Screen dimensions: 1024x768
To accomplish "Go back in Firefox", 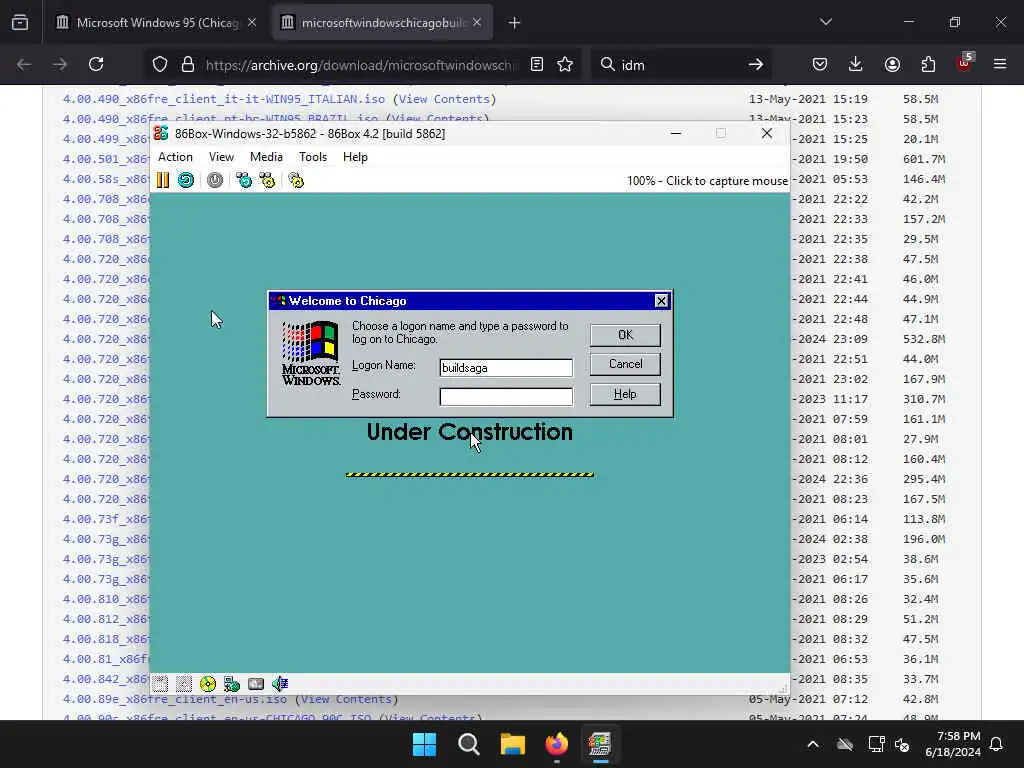I will pyautogui.click(x=24, y=65).
